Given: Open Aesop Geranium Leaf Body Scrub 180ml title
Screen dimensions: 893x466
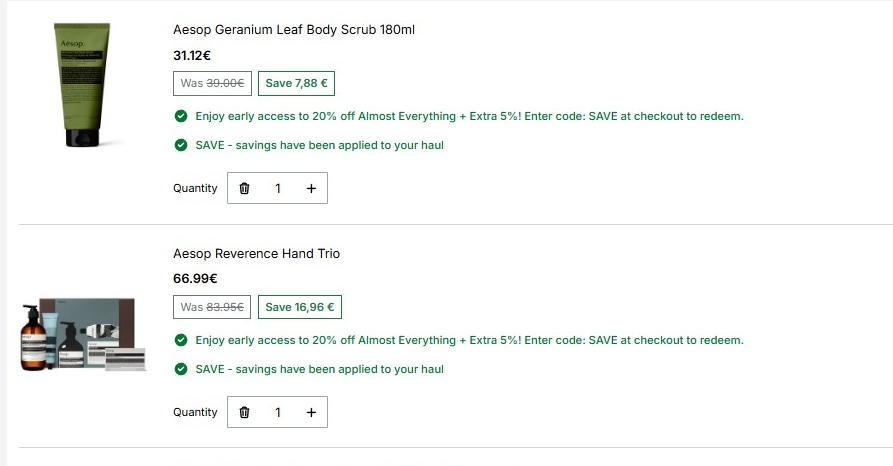Looking at the screenshot, I should (x=294, y=30).
